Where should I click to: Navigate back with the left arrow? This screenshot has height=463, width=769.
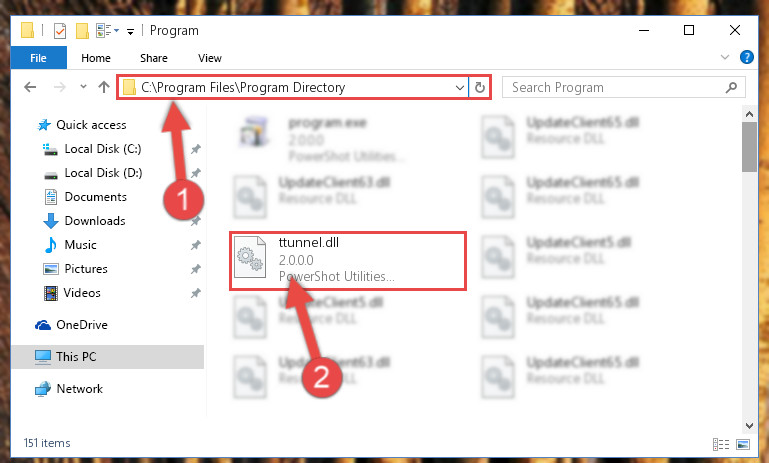click(30, 87)
